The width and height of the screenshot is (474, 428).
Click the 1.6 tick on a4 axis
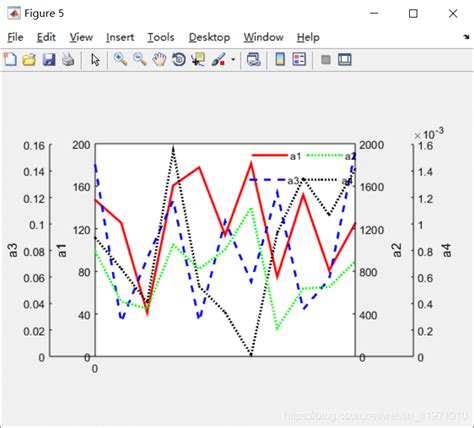(425, 146)
